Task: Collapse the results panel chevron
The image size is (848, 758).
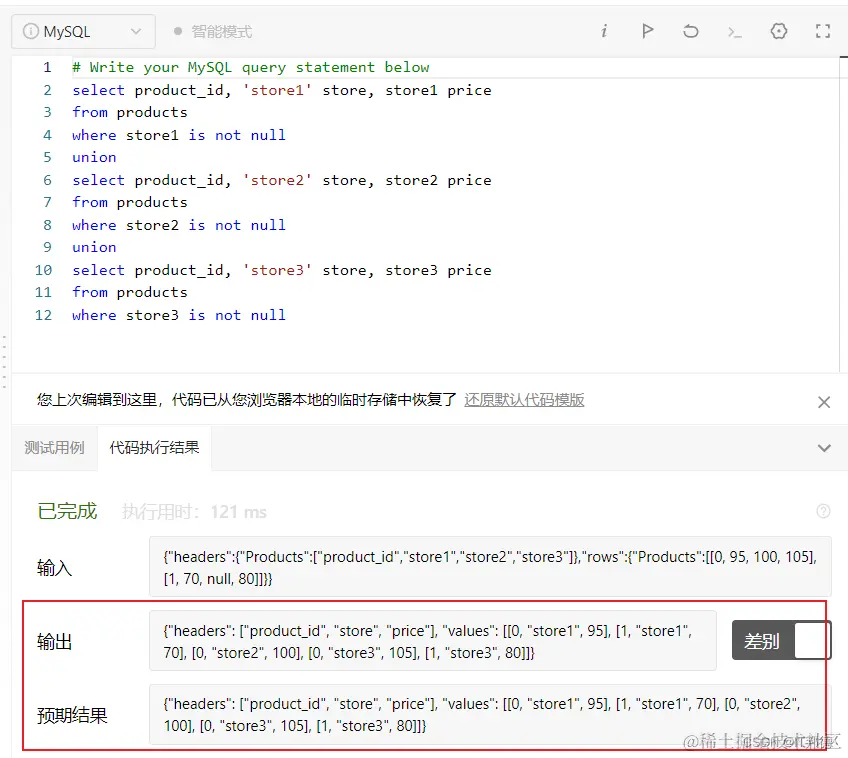Action: pyautogui.click(x=824, y=448)
